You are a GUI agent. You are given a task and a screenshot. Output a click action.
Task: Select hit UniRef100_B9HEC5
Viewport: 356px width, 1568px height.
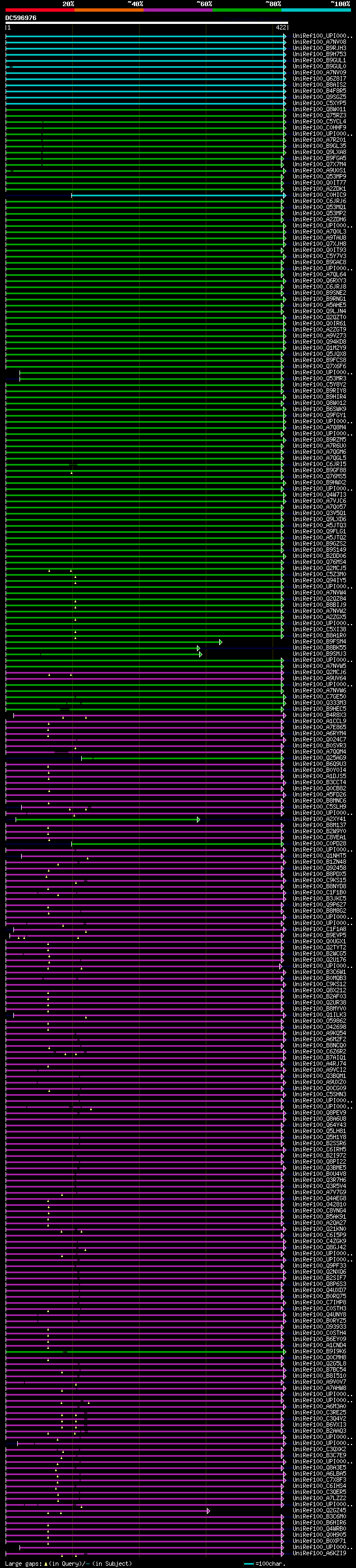319,709
